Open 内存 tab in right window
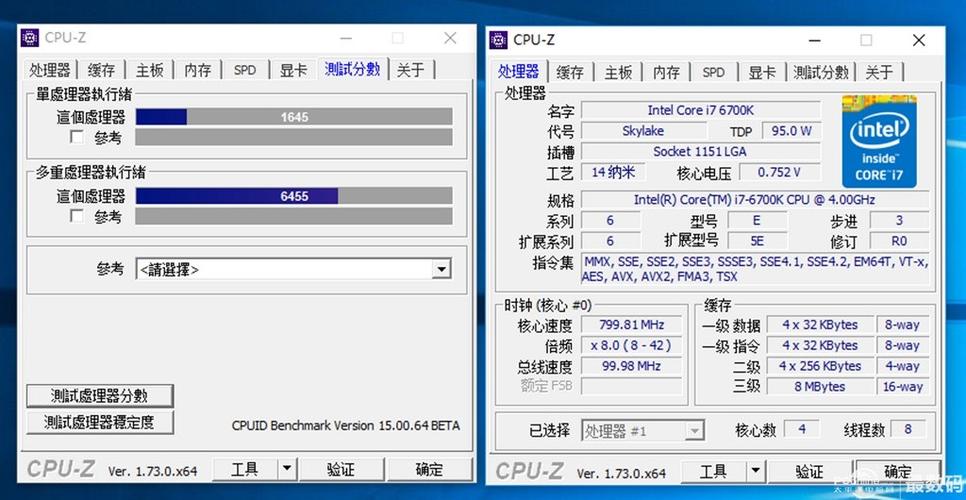The image size is (966, 500). tap(667, 73)
